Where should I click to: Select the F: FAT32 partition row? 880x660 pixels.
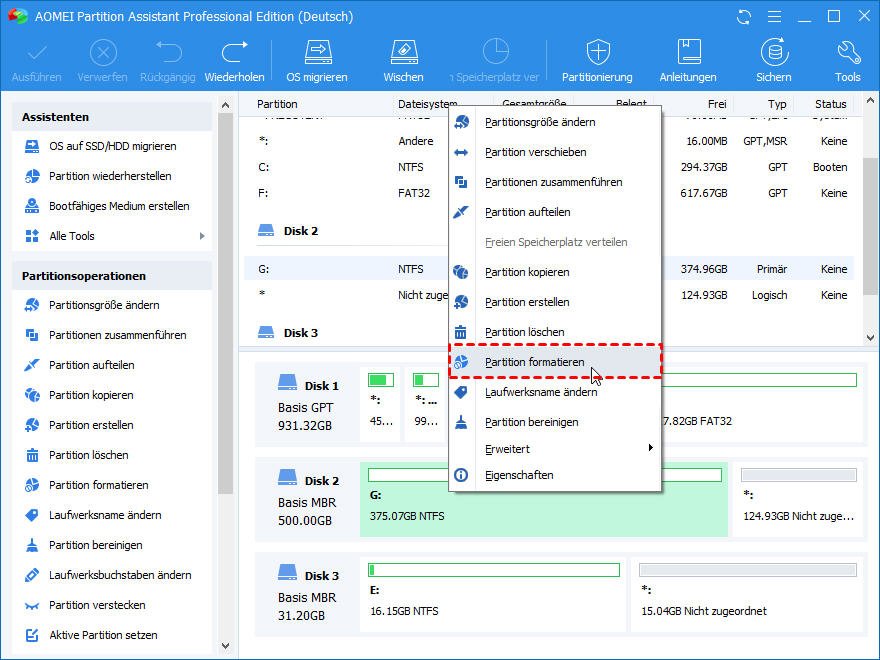click(x=549, y=193)
